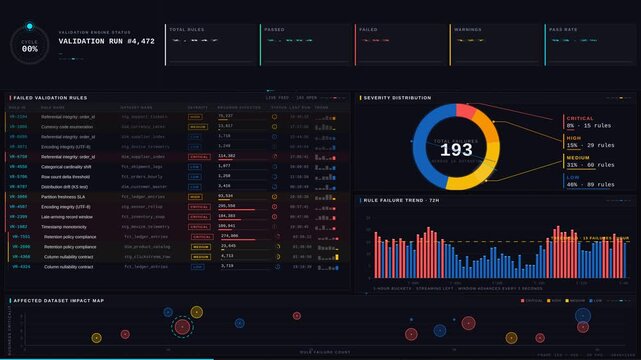The image size is (641, 360).
Task: Click the Failed Validation Rules panel title
Action: 50,98
